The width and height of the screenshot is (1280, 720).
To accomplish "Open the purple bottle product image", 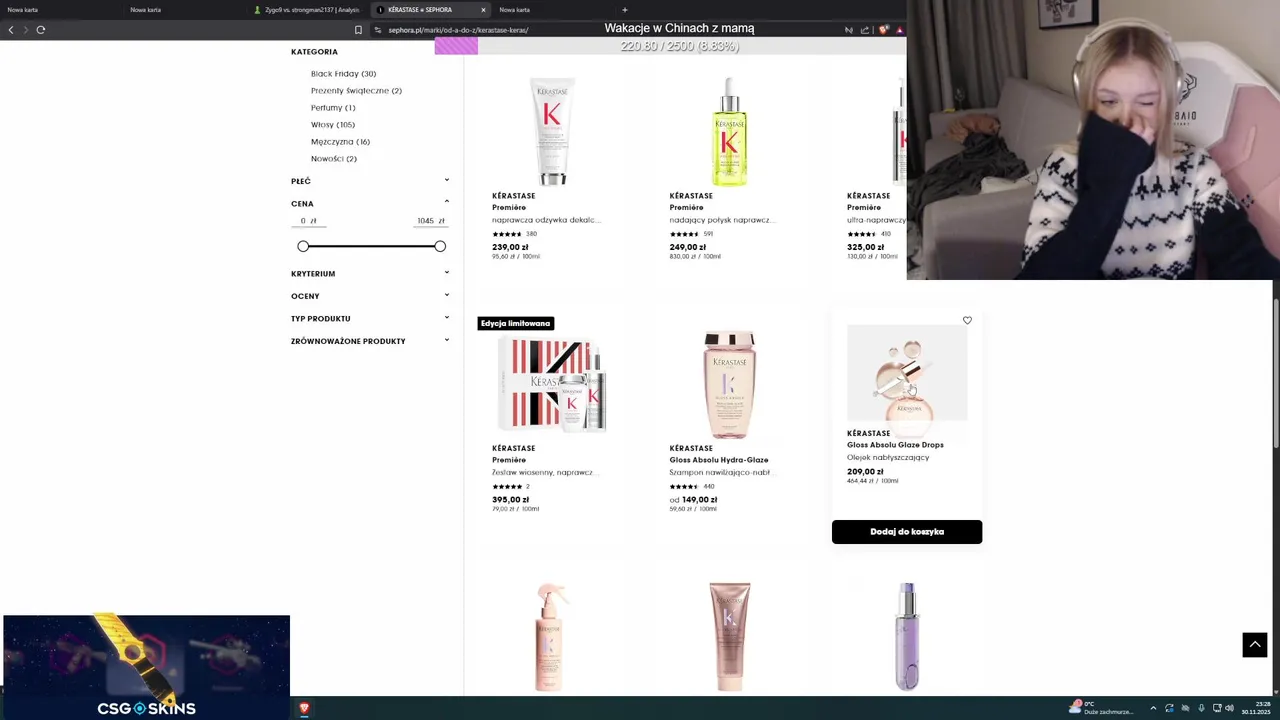I will [907, 637].
